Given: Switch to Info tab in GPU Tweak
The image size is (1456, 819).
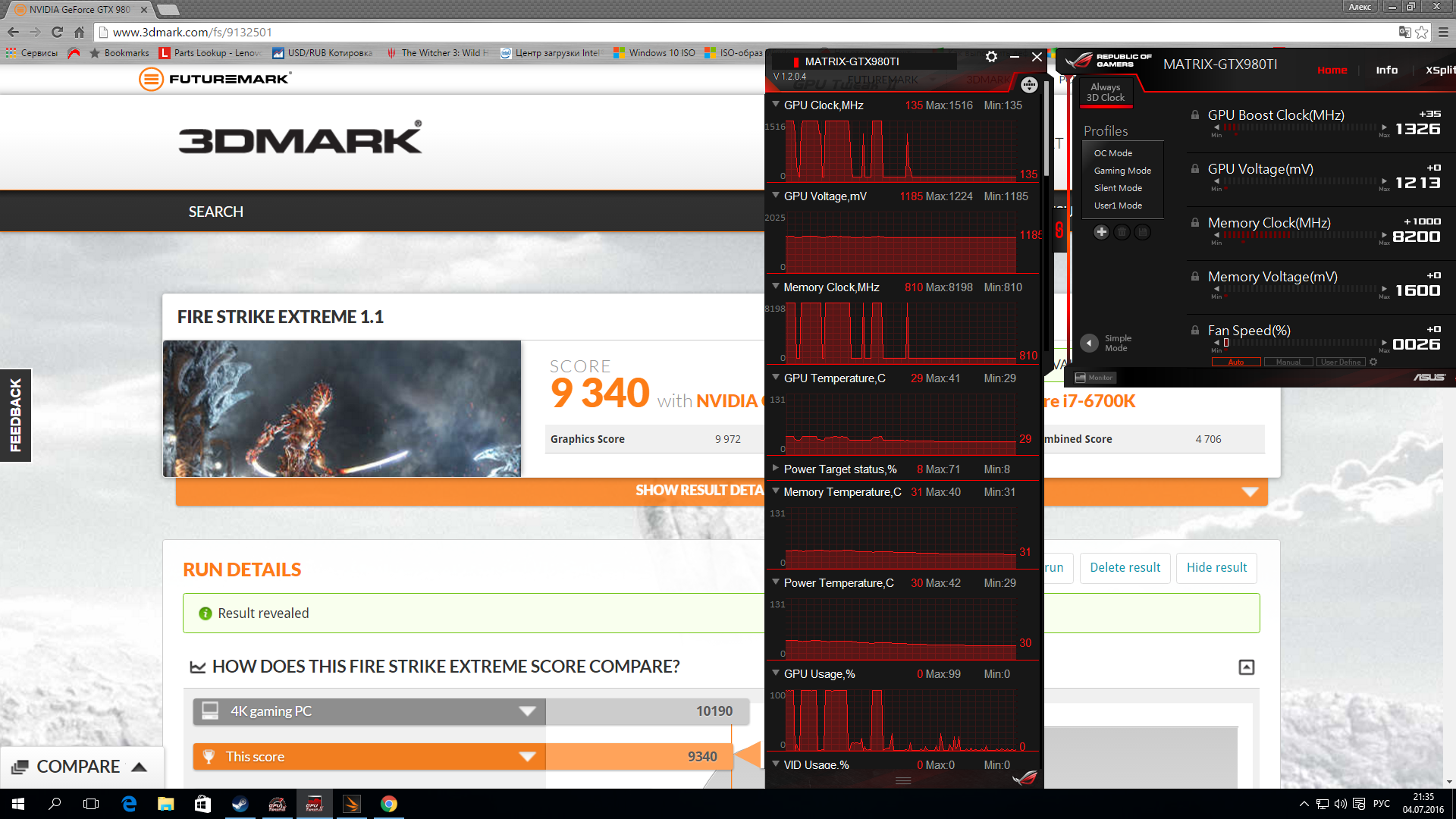Looking at the screenshot, I should click(1387, 70).
